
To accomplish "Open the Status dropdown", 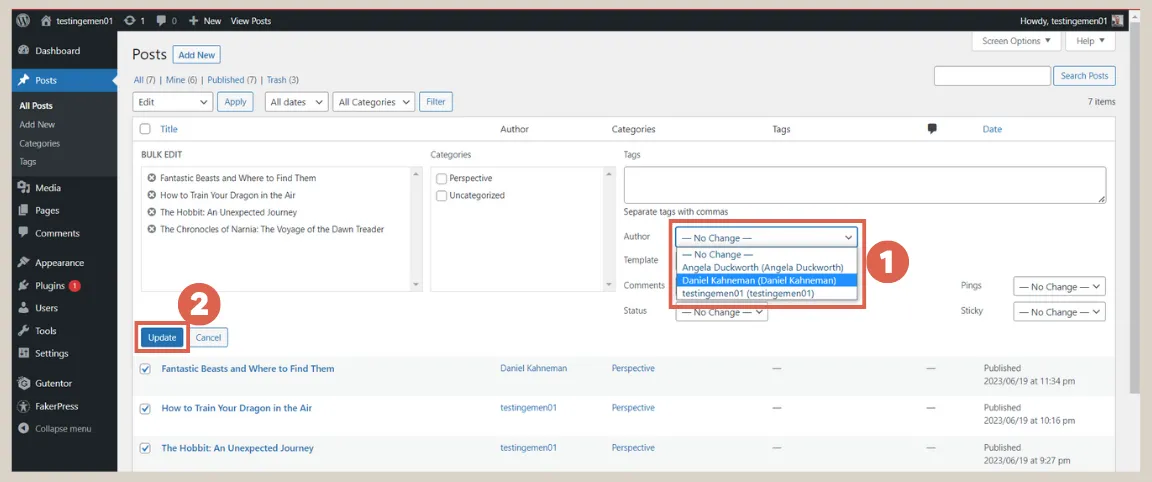I will (x=721, y=312).
